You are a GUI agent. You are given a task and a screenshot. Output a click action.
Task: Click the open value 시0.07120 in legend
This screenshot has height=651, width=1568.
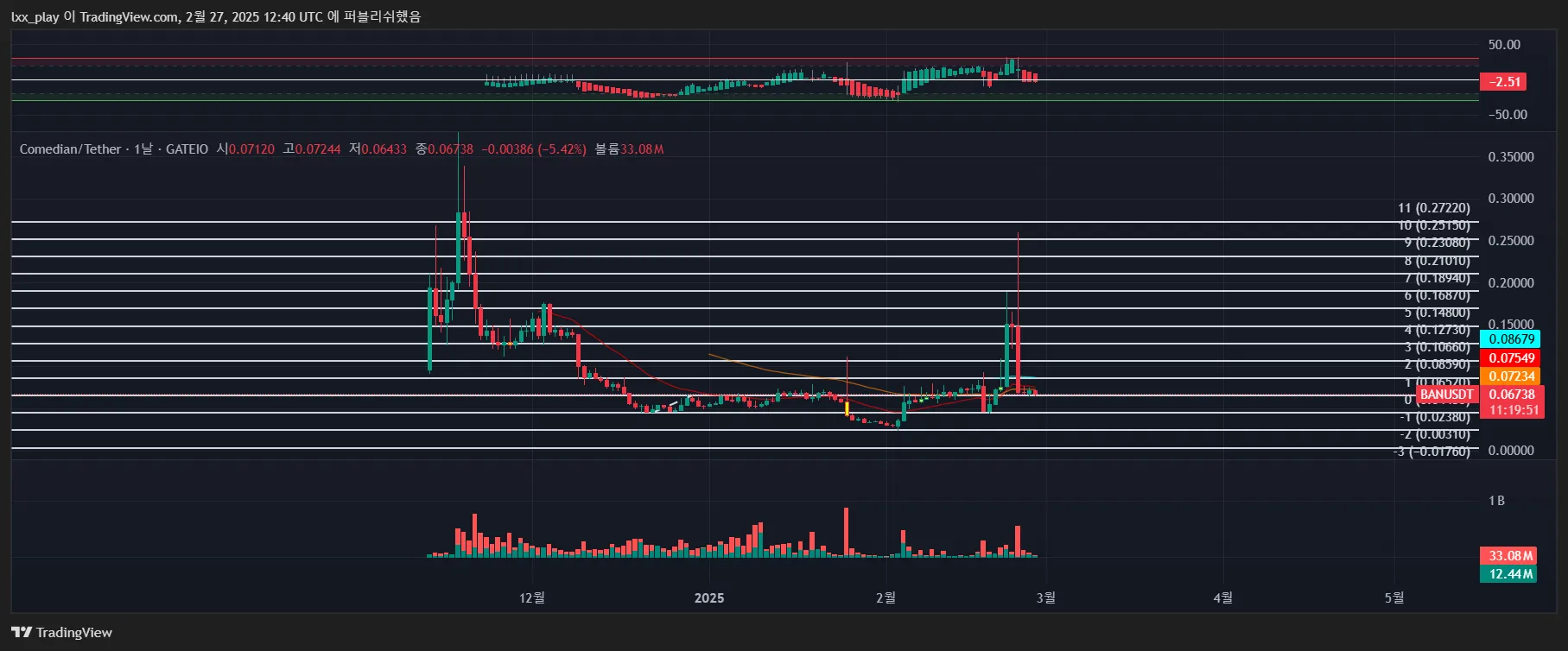click(245, 149)
